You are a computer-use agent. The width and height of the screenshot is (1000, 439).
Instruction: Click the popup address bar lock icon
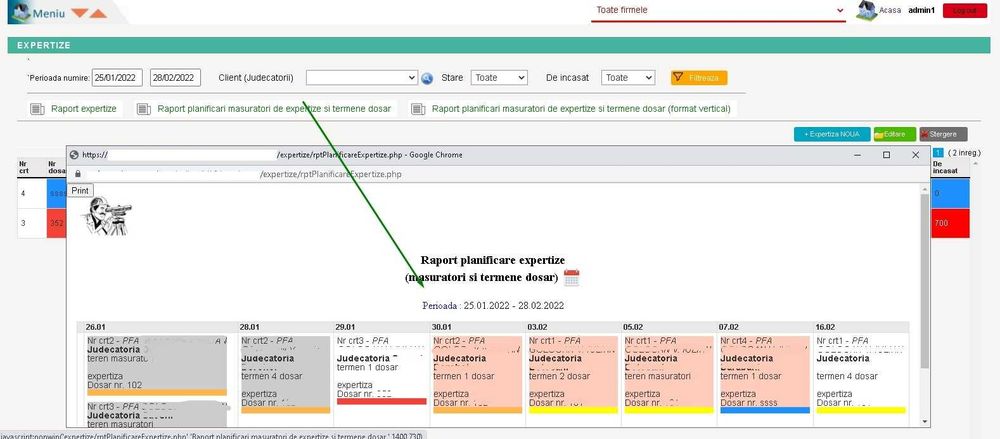pyautogui.click(x=77, y=174)
